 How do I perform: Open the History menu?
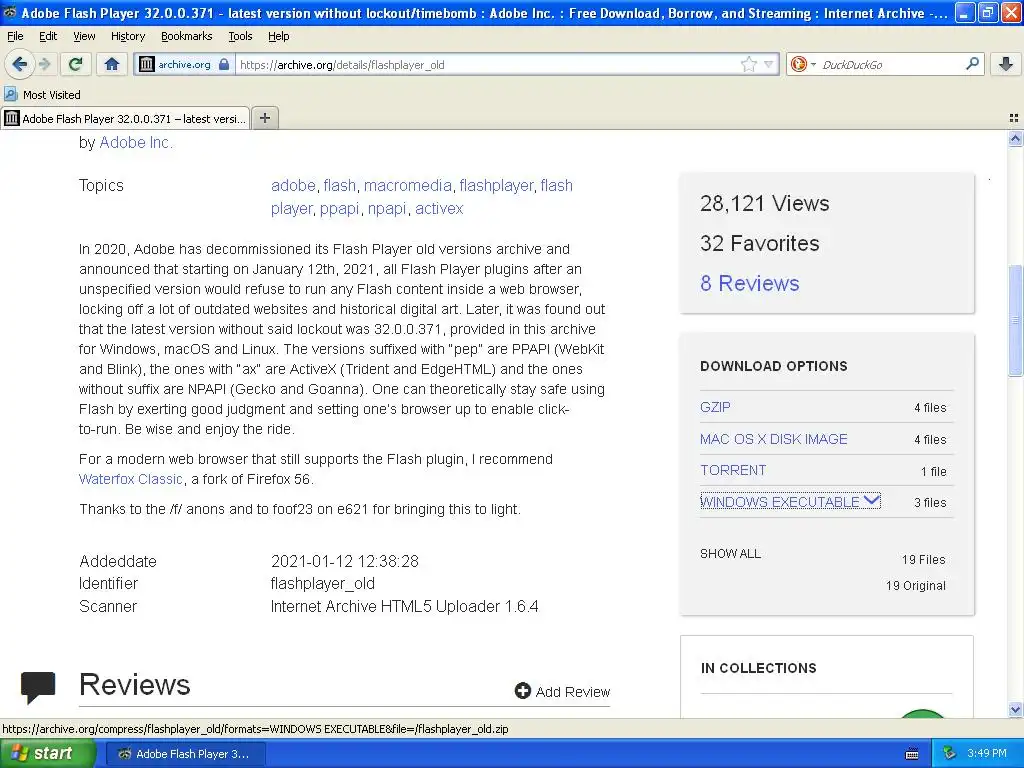pos(128,36)
